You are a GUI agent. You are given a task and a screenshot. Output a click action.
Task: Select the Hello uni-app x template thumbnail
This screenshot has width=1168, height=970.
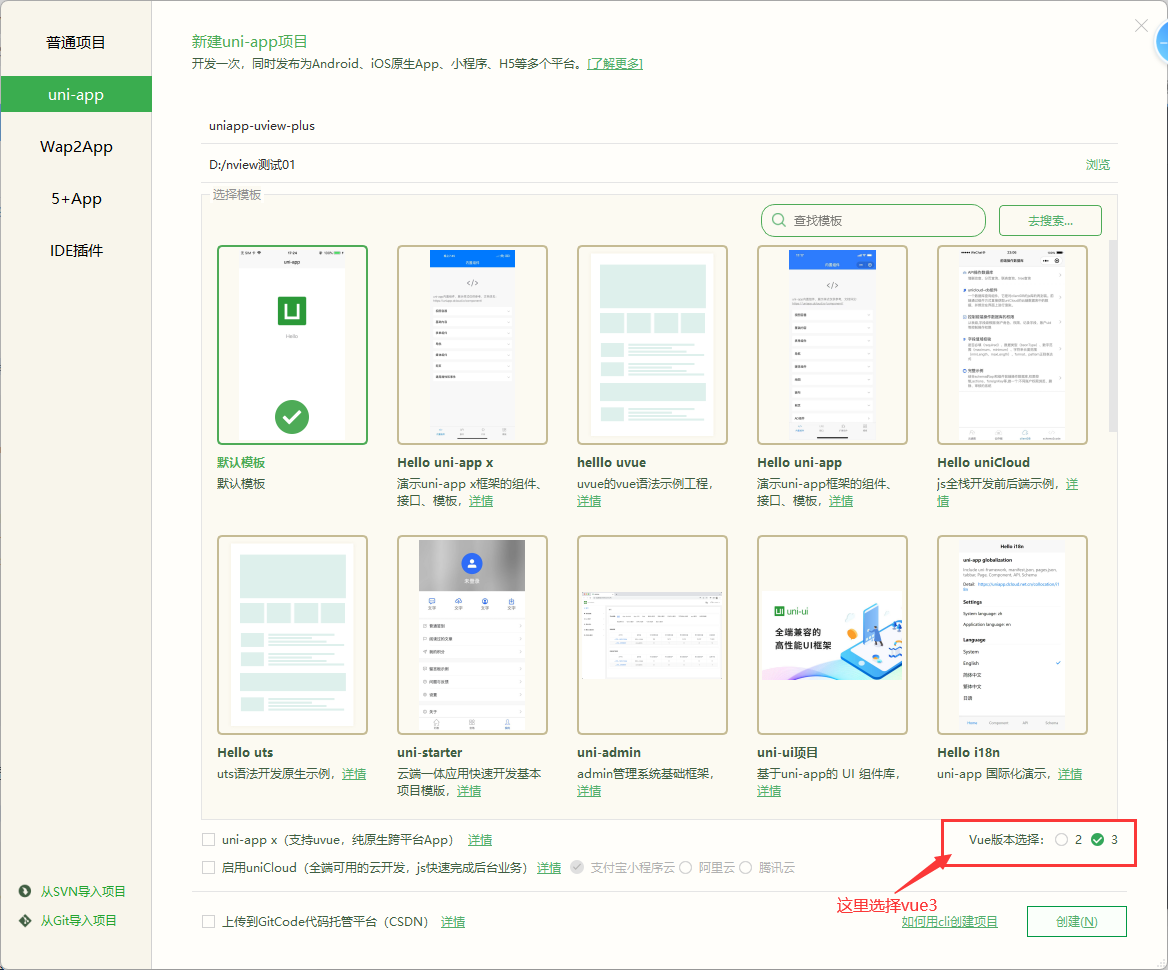coord(472,345)
